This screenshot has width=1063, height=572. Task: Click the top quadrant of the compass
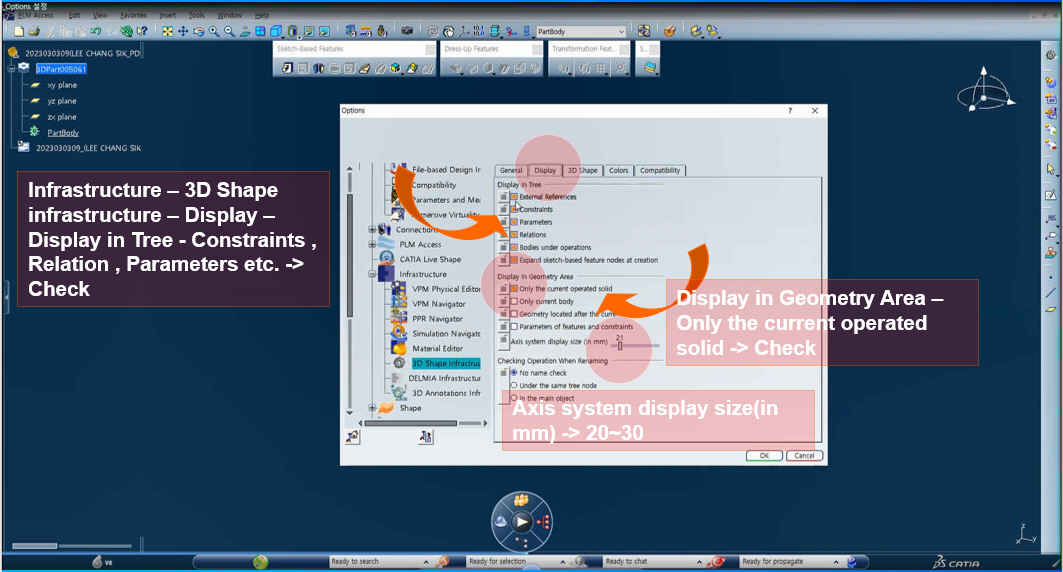pyautogui.click(x=521, y=501)
